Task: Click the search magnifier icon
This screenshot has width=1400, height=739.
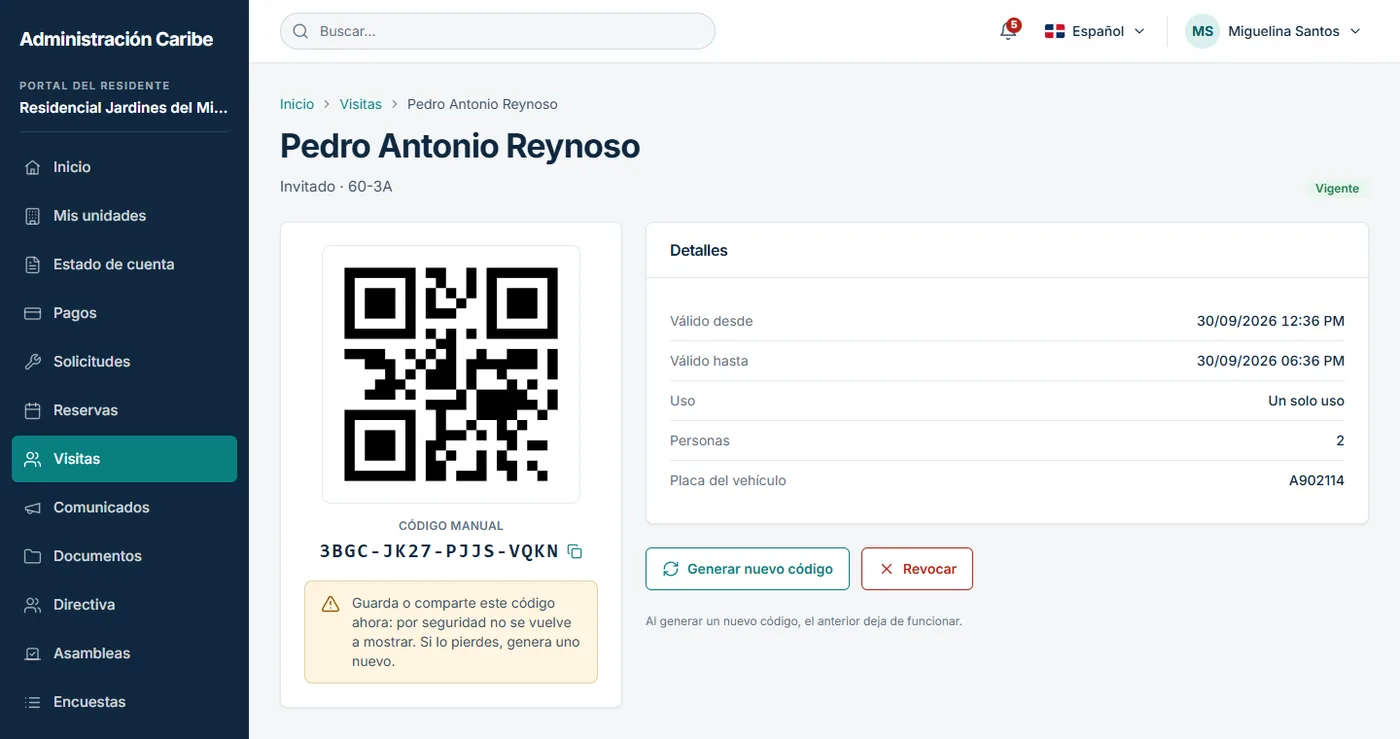Action: tap(300, 31)
